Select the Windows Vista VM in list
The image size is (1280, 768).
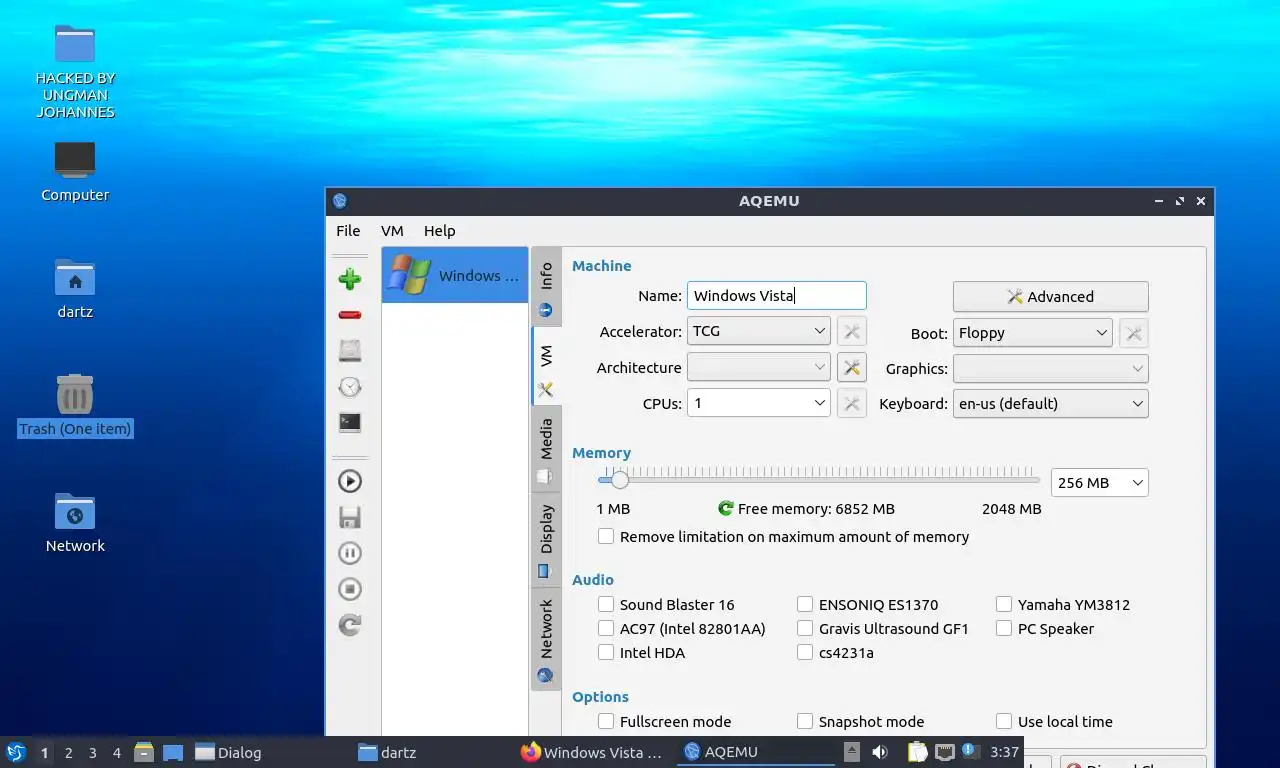coord(455,275)
